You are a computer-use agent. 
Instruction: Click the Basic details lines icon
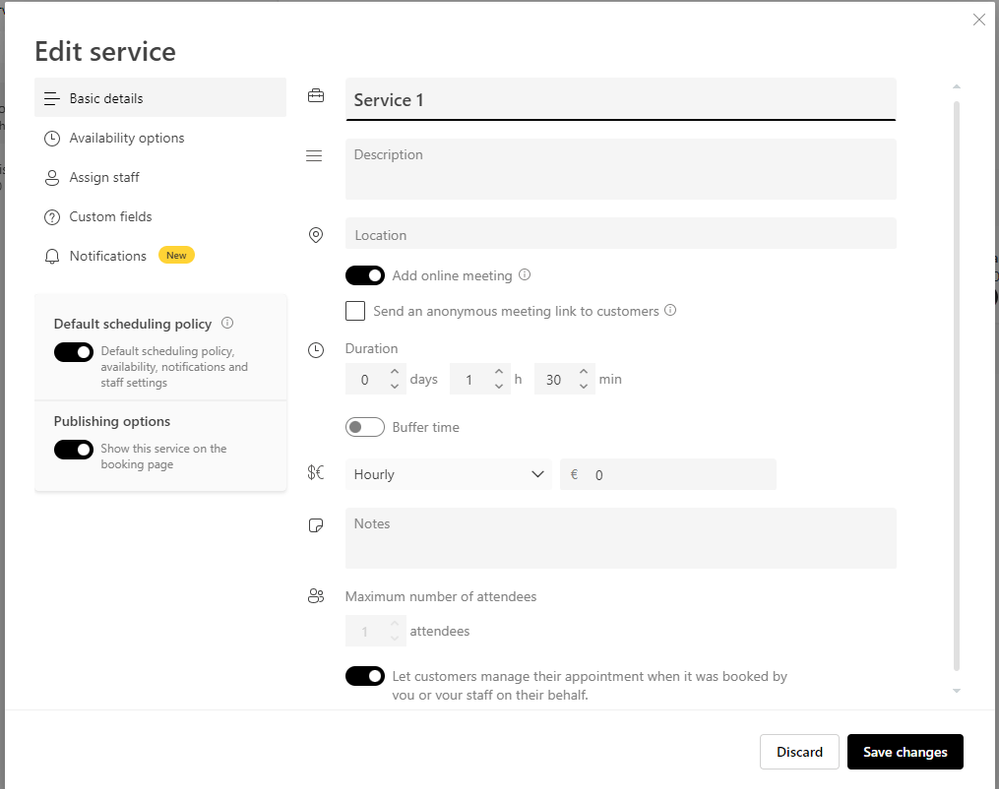pyautogui.click(x=52, y=99)
